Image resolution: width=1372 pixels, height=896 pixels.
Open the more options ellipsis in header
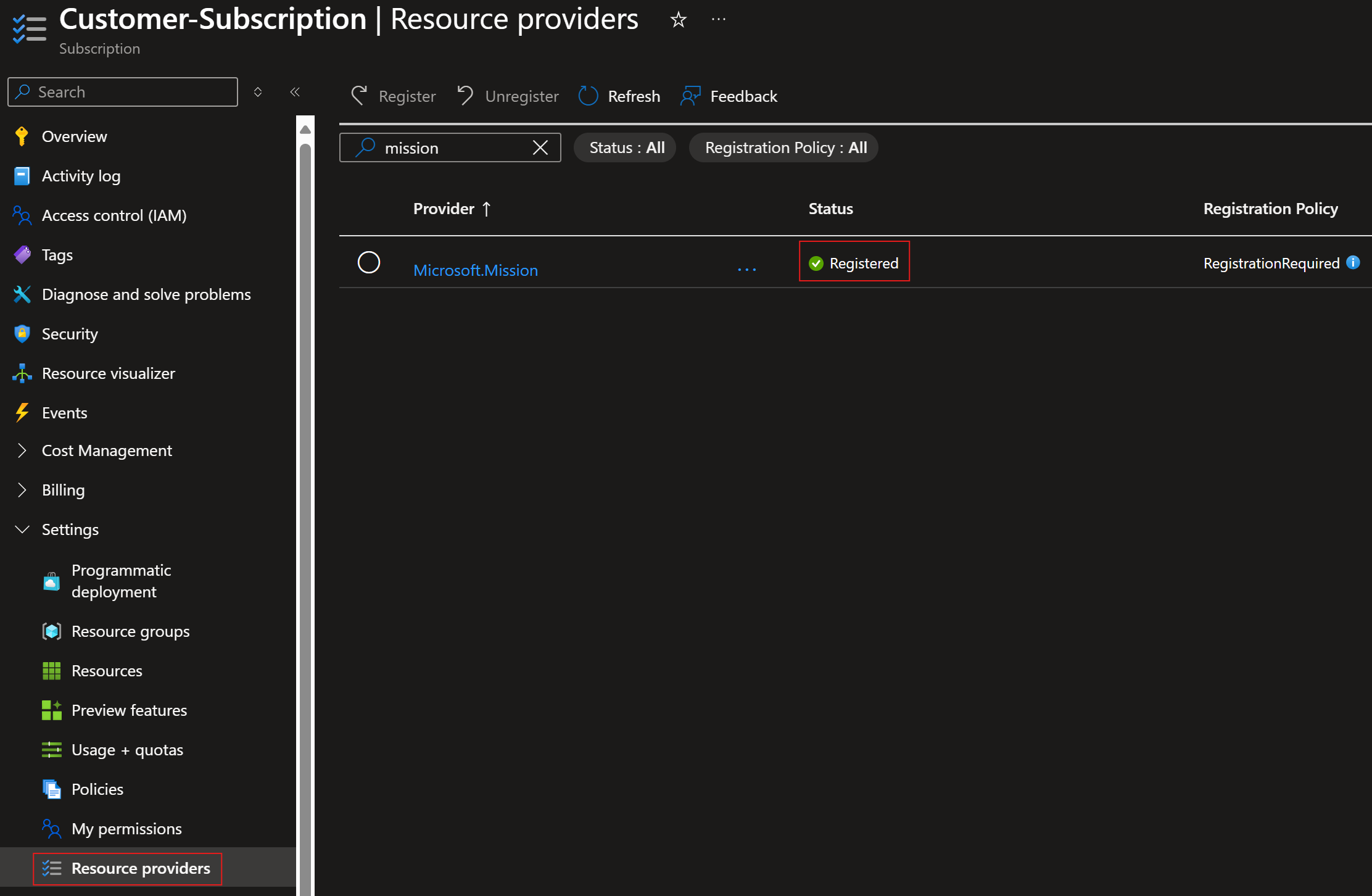coord(718,20)
